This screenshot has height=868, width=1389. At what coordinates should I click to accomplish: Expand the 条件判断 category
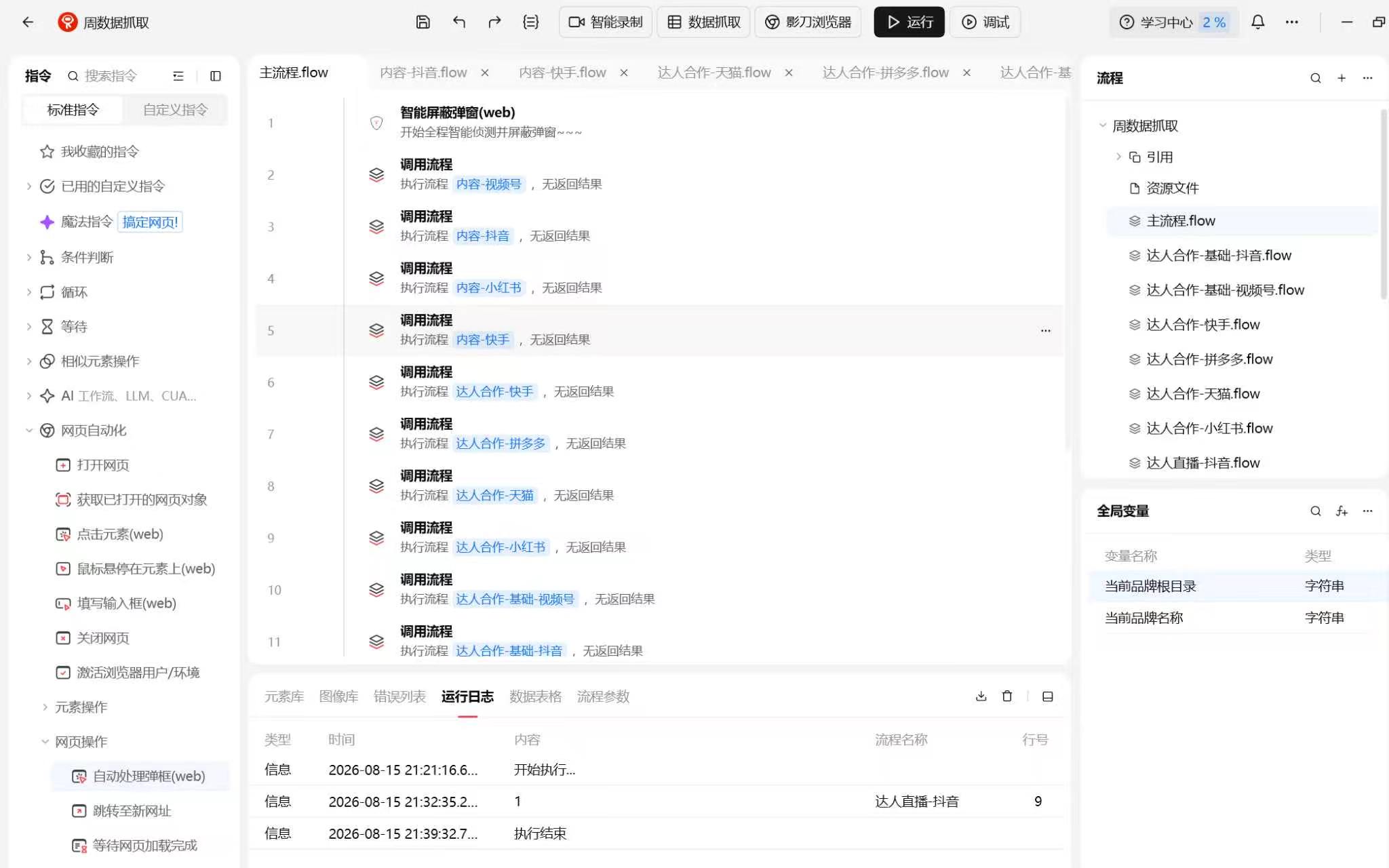(29, 258)
